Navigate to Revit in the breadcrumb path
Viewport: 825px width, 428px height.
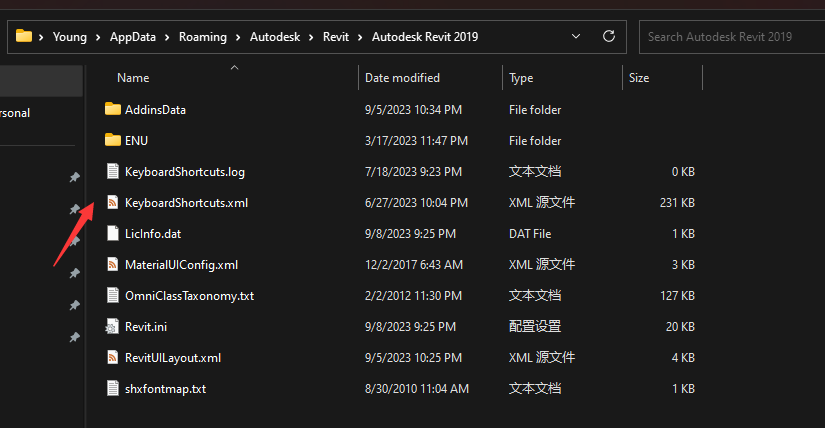pos(335,37)
